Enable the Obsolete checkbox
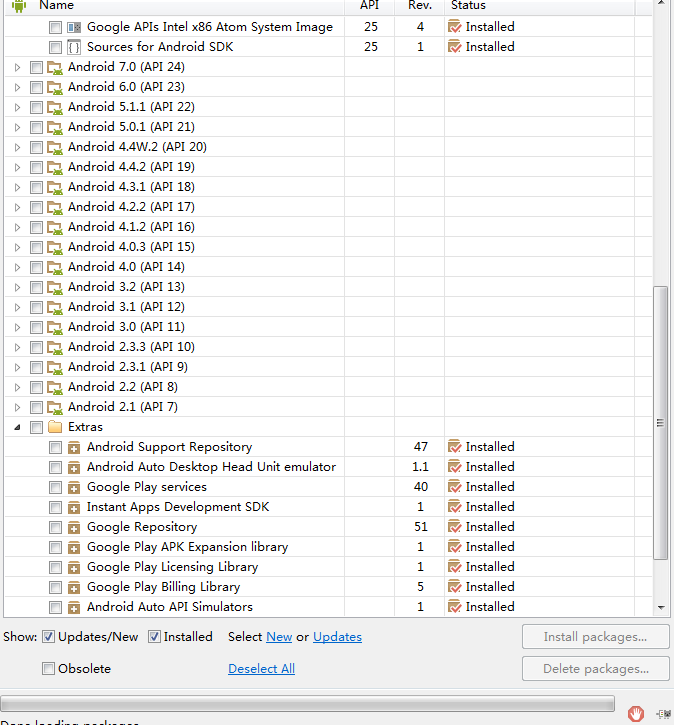 coord(48,669)
